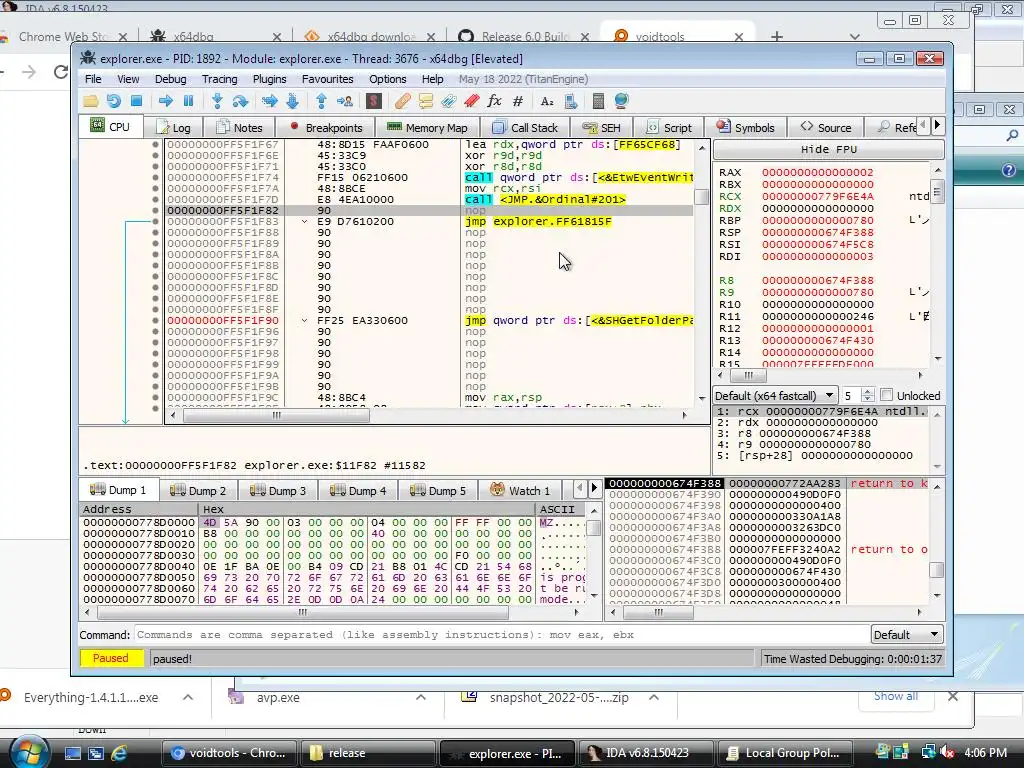Image resolution: width=1024 pixels, height=768 pixels.
Task: Collapse the jmp branch at FF5F1F83
Action: (x=304, y=221)
